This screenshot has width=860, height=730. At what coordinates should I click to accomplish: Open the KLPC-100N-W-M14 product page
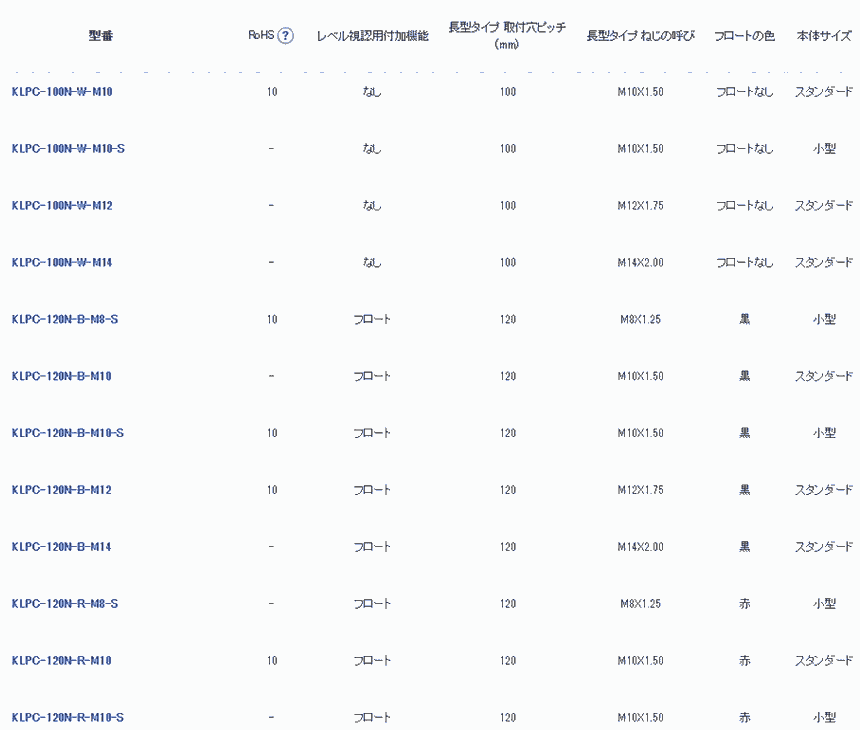(61, 263)
